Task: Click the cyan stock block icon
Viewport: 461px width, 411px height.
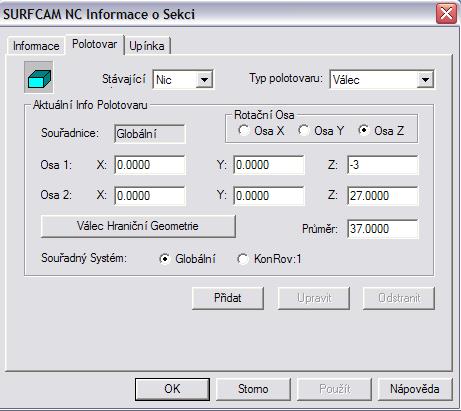Action: [x=39, y=77]
